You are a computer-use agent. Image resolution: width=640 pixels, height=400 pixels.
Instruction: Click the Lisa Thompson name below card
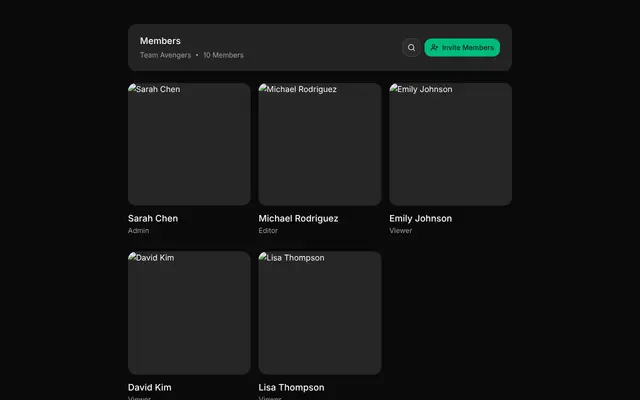pos(291,387)
